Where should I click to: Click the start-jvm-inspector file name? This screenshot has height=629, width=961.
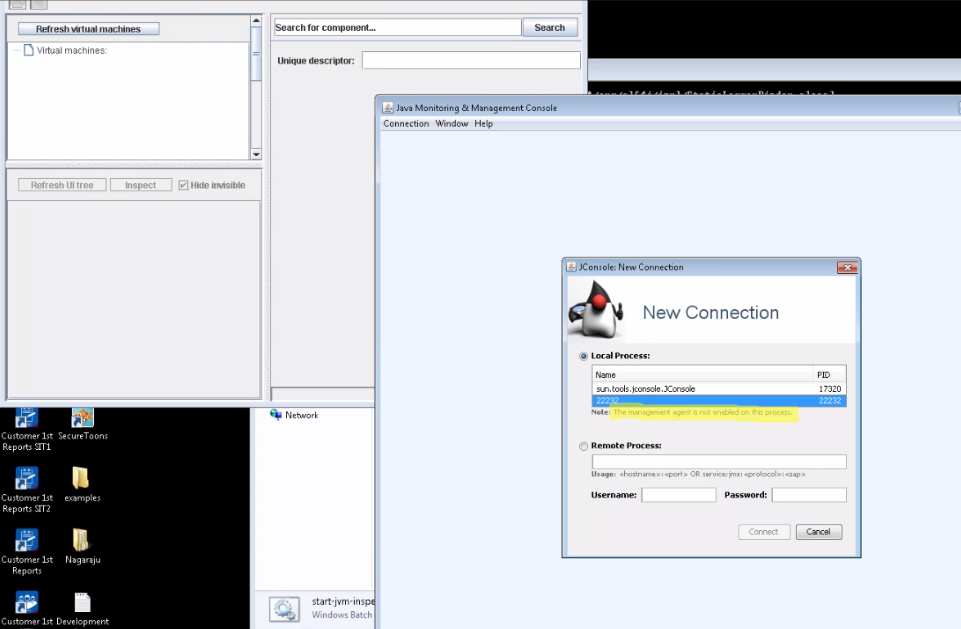click(x=343, y=601)
